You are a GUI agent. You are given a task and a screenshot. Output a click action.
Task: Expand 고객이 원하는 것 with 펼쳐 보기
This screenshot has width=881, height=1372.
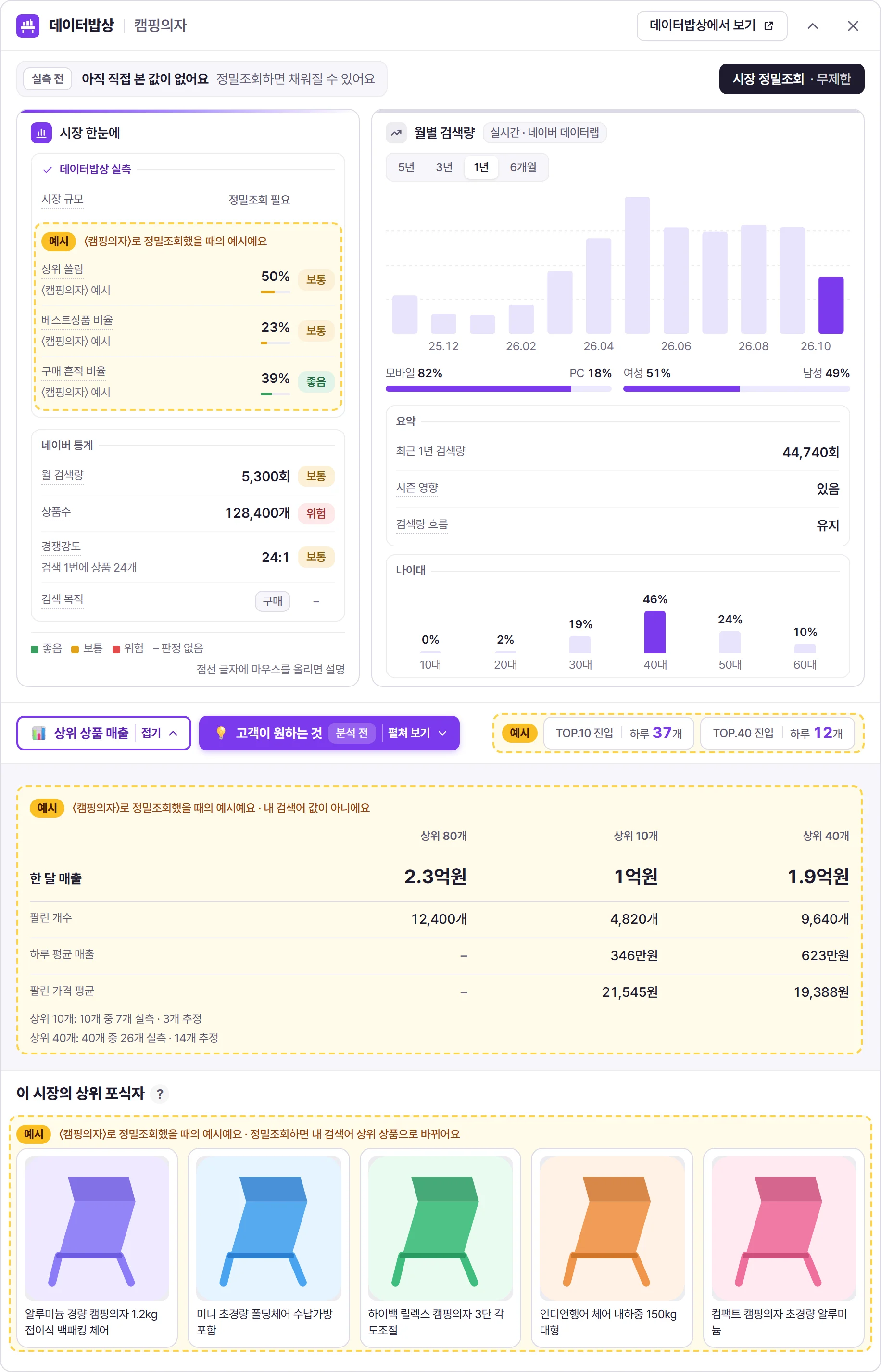click(417, 733)
